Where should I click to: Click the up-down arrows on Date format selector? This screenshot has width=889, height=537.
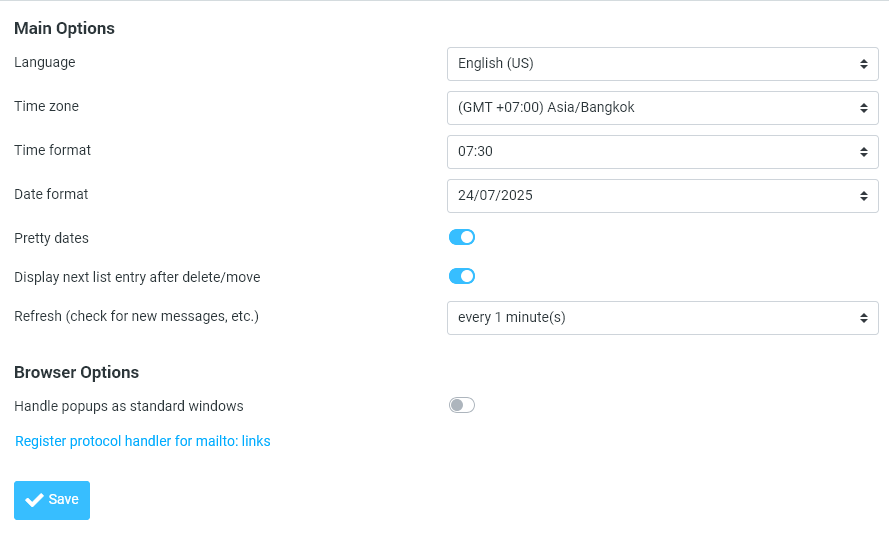(863, 196)
